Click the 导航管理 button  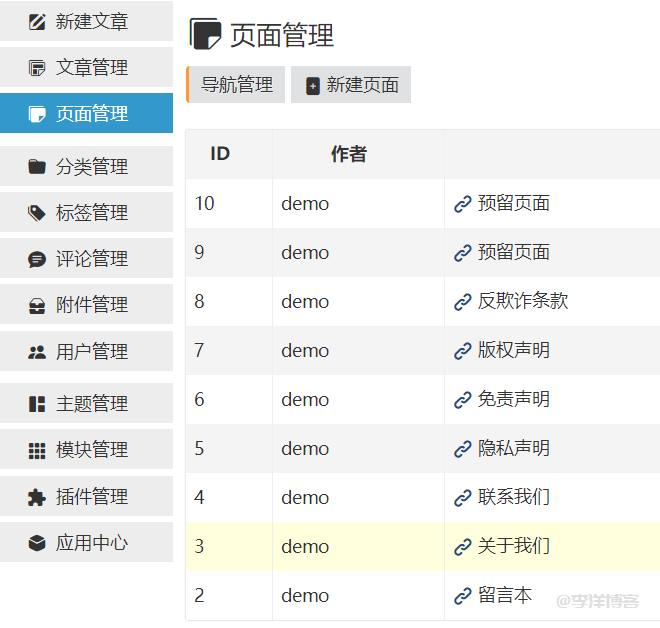tap(237, 85)
